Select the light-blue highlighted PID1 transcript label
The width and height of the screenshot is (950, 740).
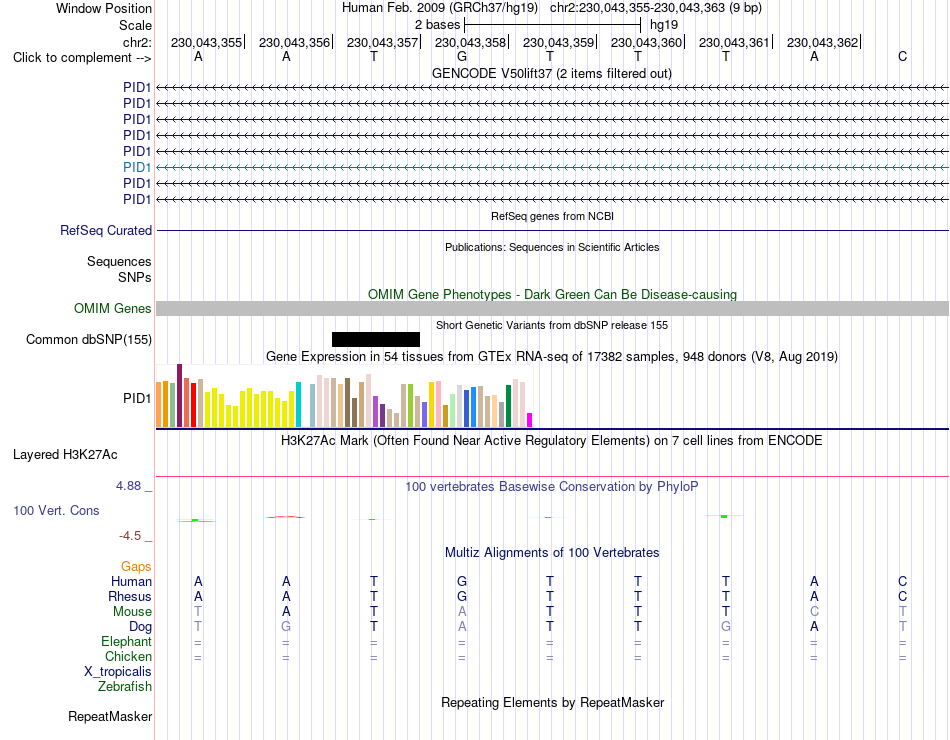pos(137,167)
